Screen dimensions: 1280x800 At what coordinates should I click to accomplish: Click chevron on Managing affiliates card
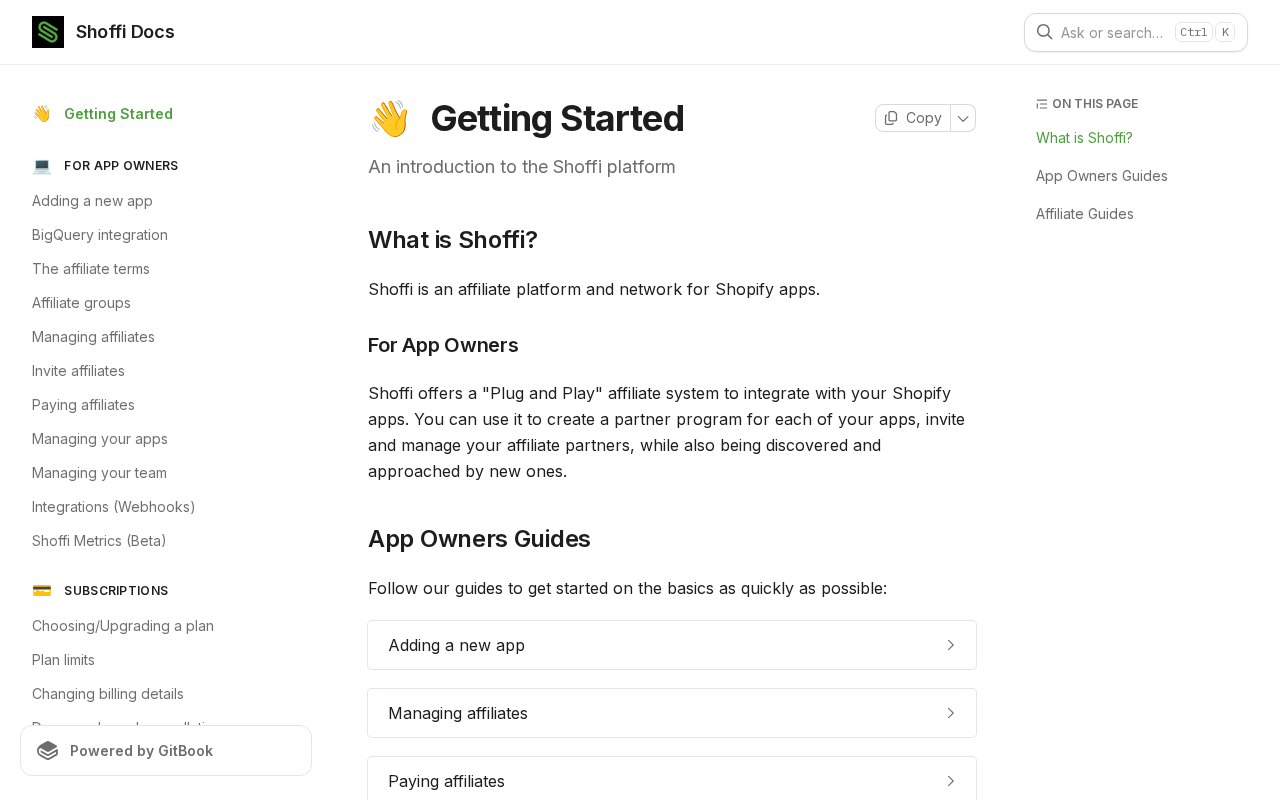[x=950, y=713]
